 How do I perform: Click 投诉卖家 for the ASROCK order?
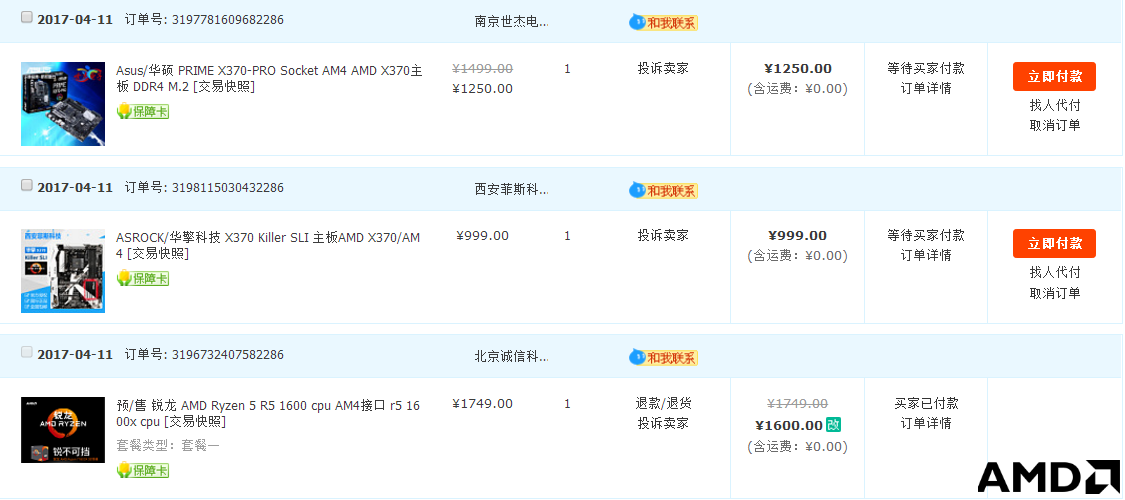664,235
